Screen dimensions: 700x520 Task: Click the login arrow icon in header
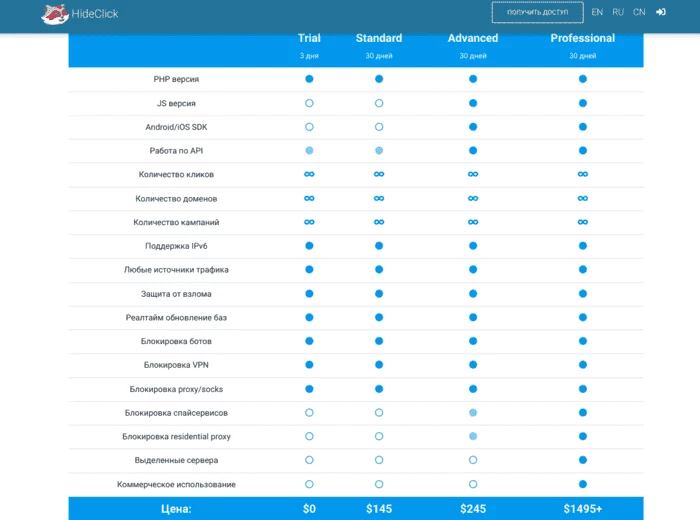pos(661,12)
